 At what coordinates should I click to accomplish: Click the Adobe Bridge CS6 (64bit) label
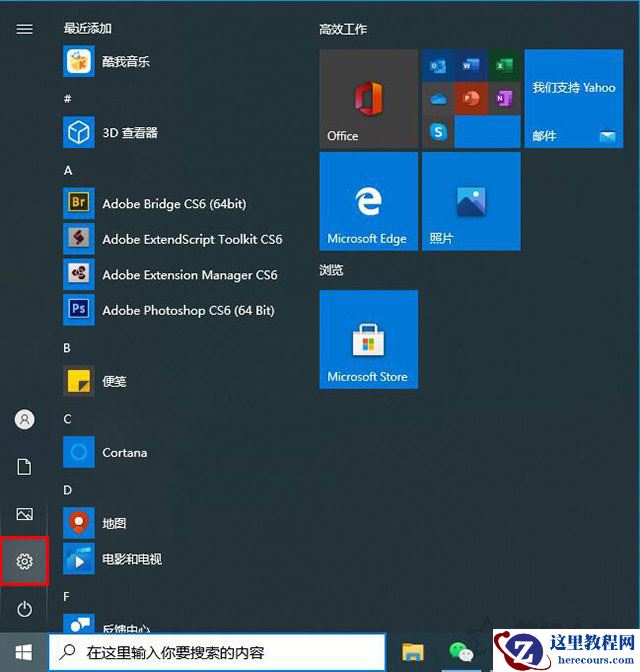click(174, 204)
